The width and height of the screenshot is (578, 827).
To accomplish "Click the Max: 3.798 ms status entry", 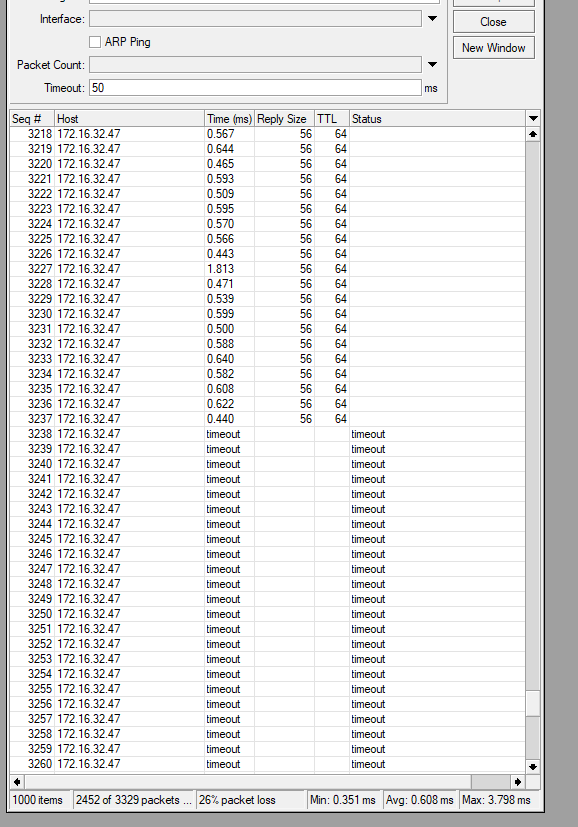I will (499, 800).
